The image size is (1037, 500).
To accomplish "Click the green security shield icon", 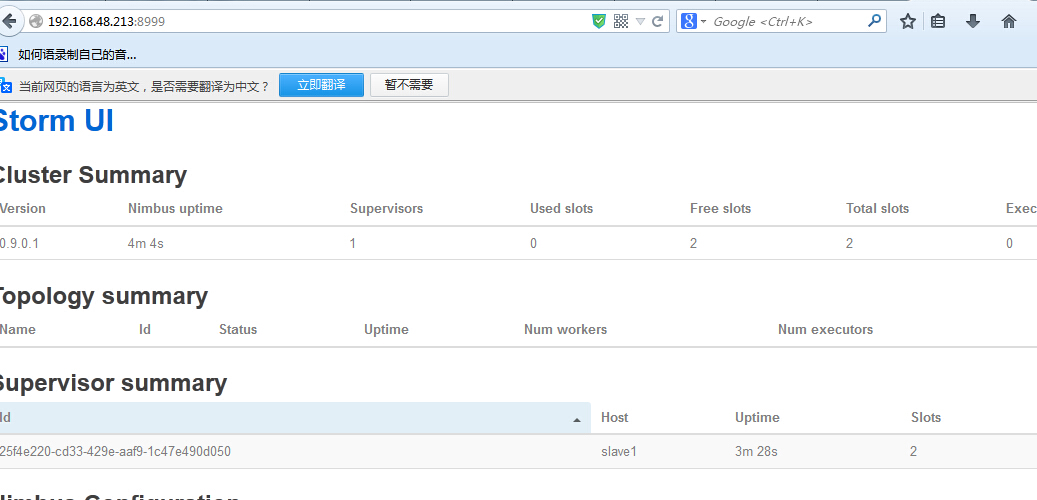I will click(599, 21).
